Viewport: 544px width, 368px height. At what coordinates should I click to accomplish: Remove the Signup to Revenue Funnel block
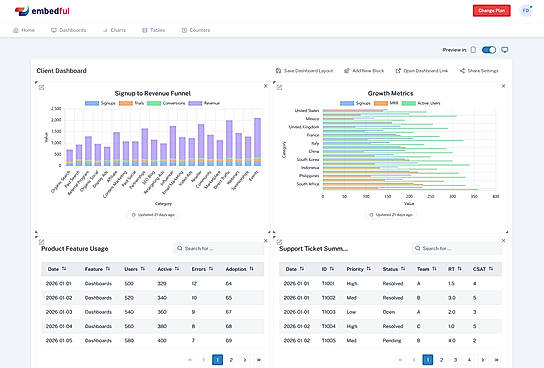(266, 86)
